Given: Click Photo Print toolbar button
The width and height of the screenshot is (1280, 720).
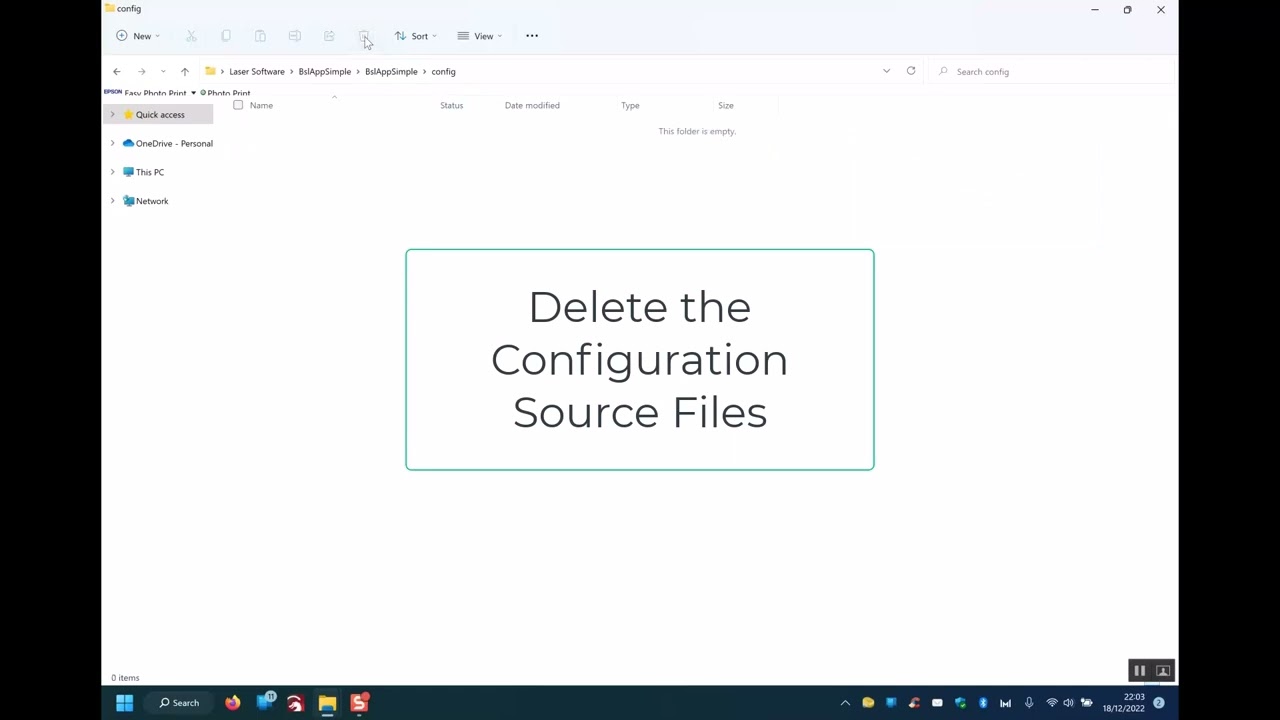Looking at the screenshot, I should [226, 93].
